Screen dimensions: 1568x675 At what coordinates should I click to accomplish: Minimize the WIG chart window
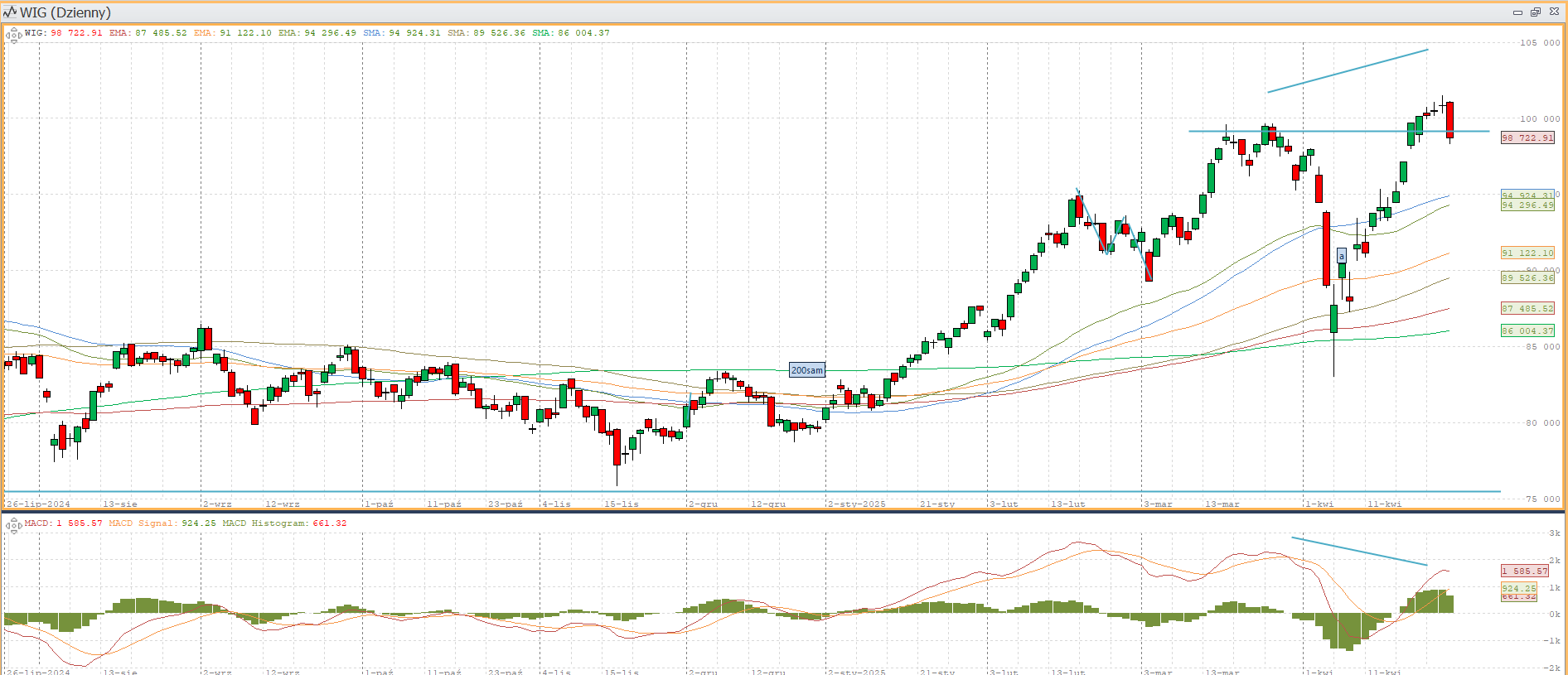[x=1517, y=12]
